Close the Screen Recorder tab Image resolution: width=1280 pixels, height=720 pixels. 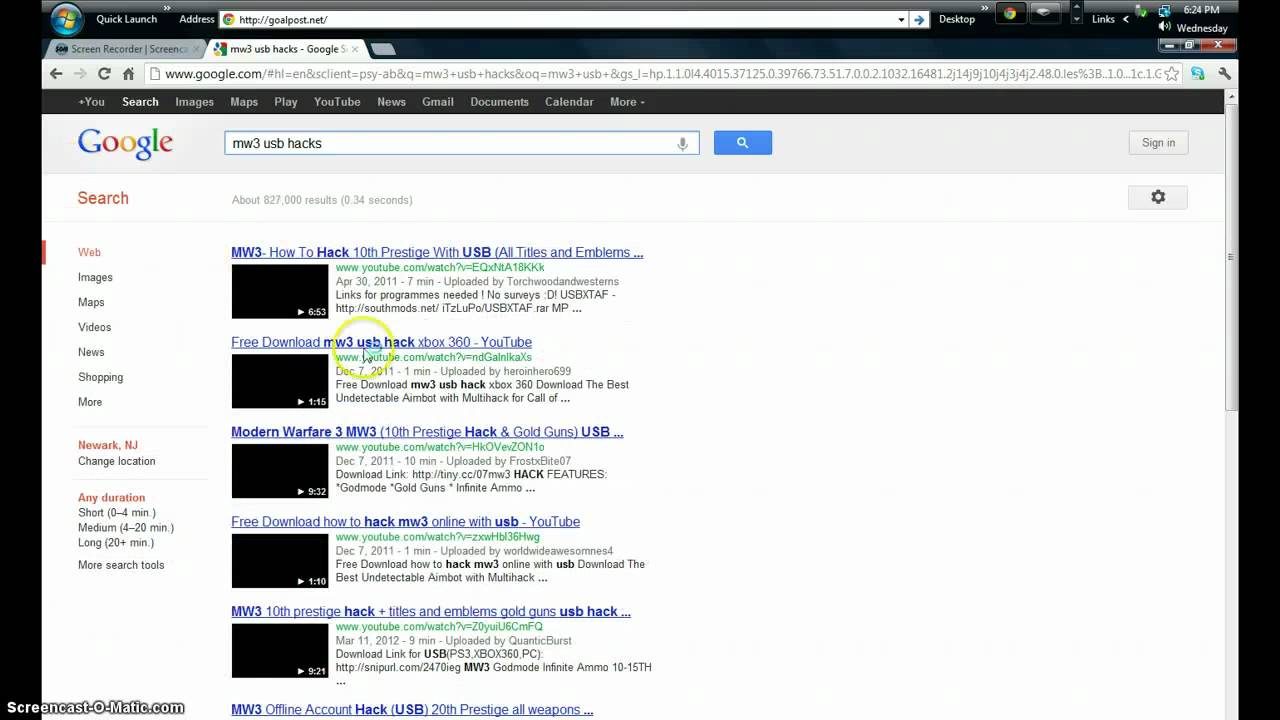pyautogui.click(x=196, y=48)
